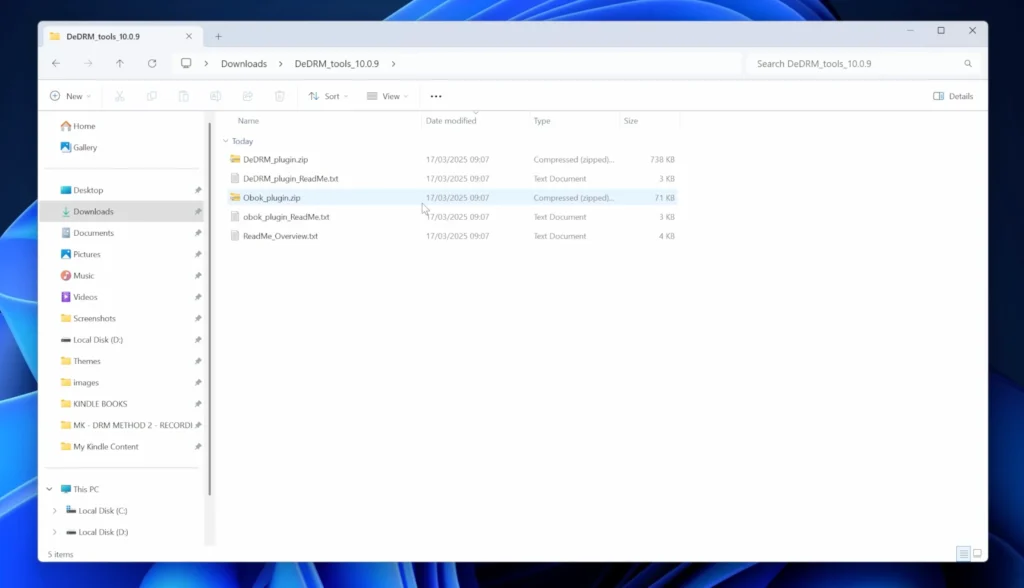The height and width of the screenshot is (588, 1024).
Task: Click the Share icon in toolbar
Action: tap(248, 96)
